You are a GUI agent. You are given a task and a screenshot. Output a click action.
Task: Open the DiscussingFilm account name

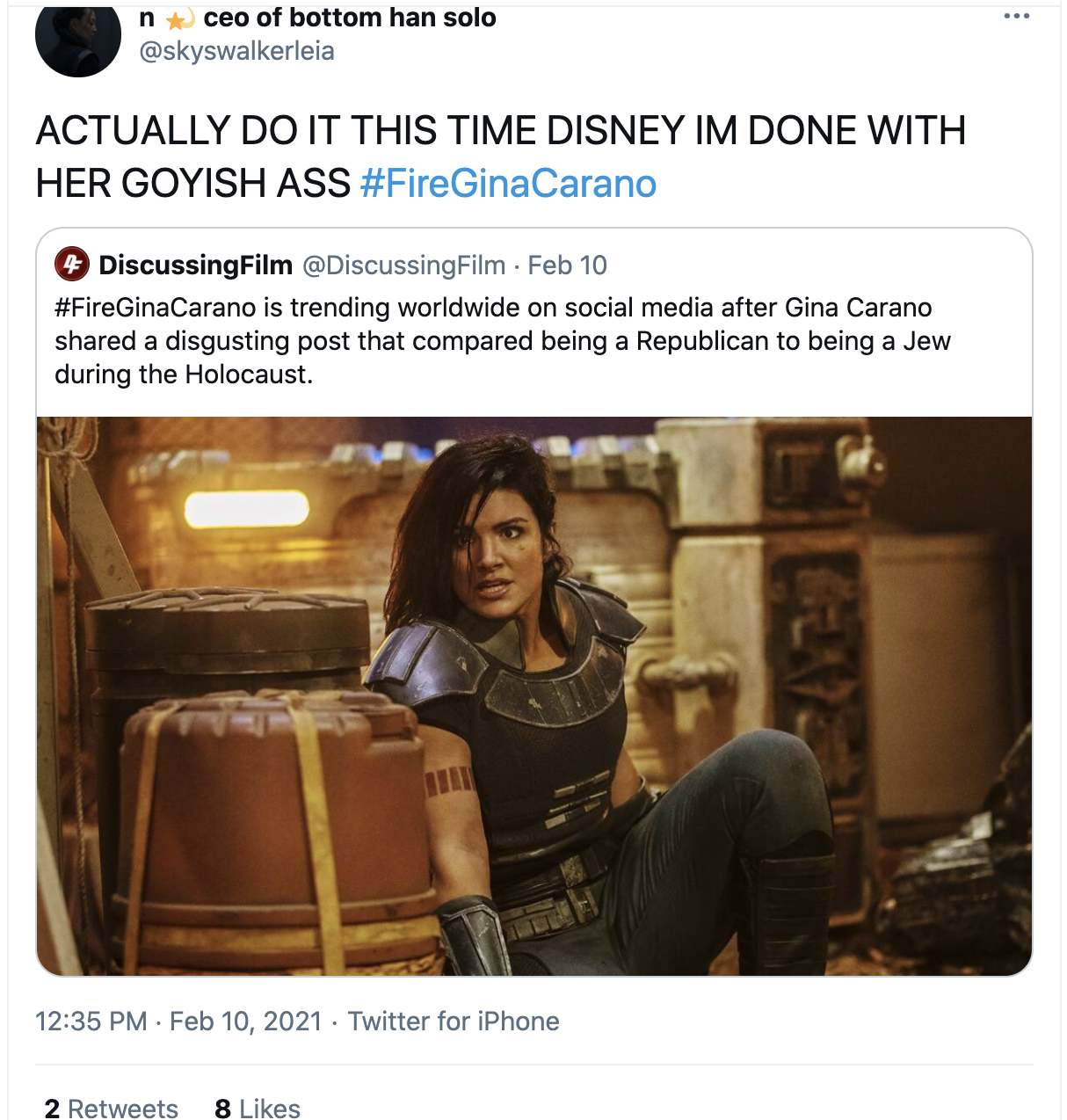coord(196,265)
